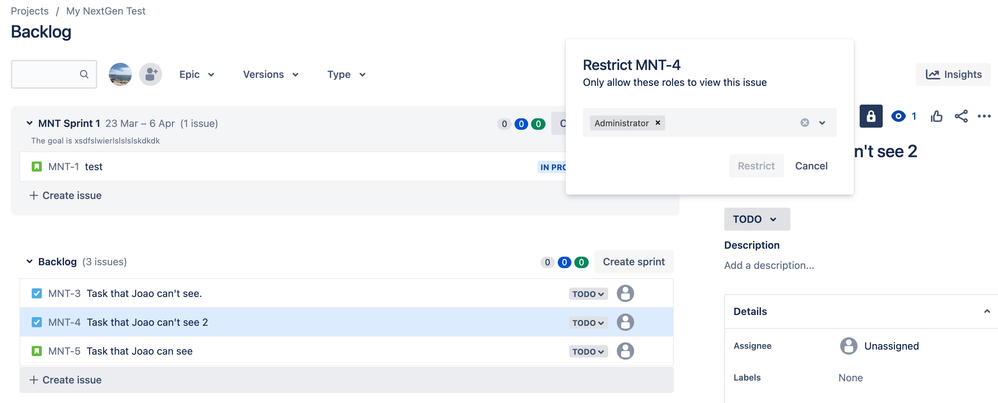Clear all selected roles
This screenshot has height=403, width=998.
(805, 123)
